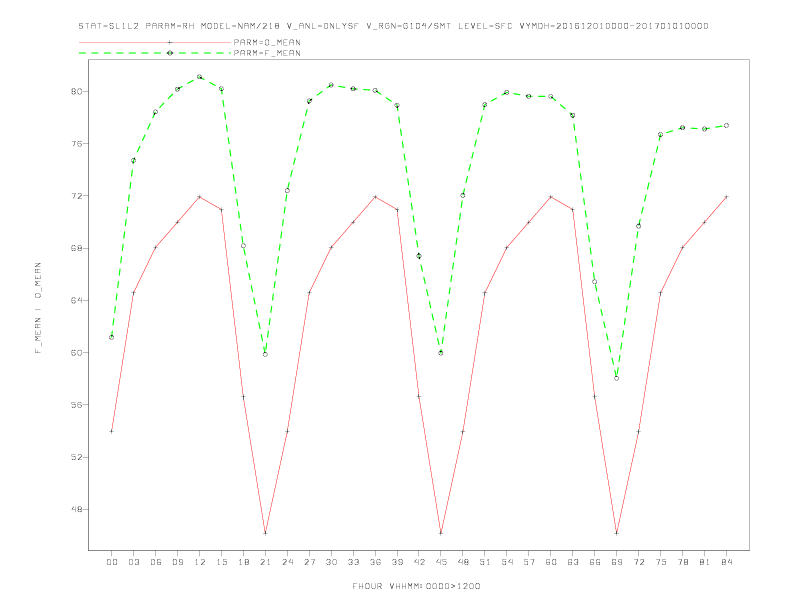792x612 pixels.
Task: Click x-axis tick label 03
Action: tap(133, 562)
